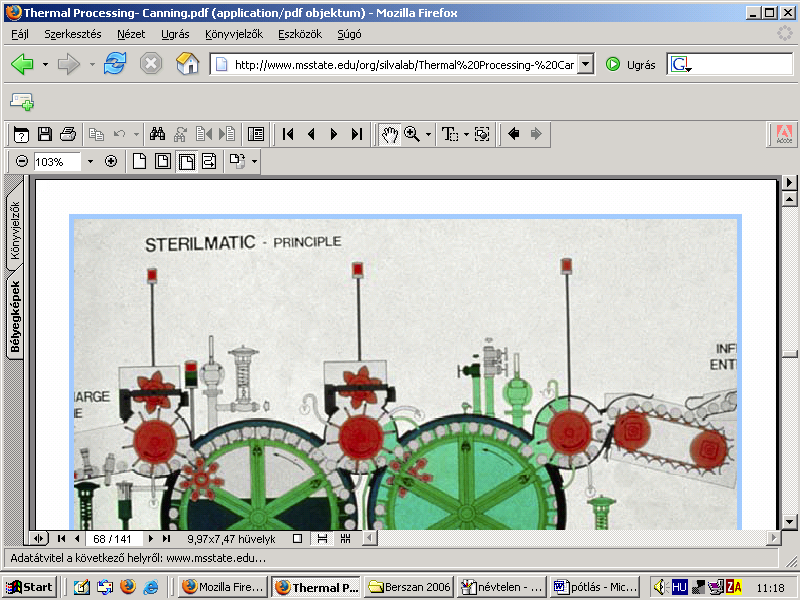Viewport: 800px width, 600px height.
Task: Switch to Berszan 2006 taskbar window
Action: click(x=410, y=587)
